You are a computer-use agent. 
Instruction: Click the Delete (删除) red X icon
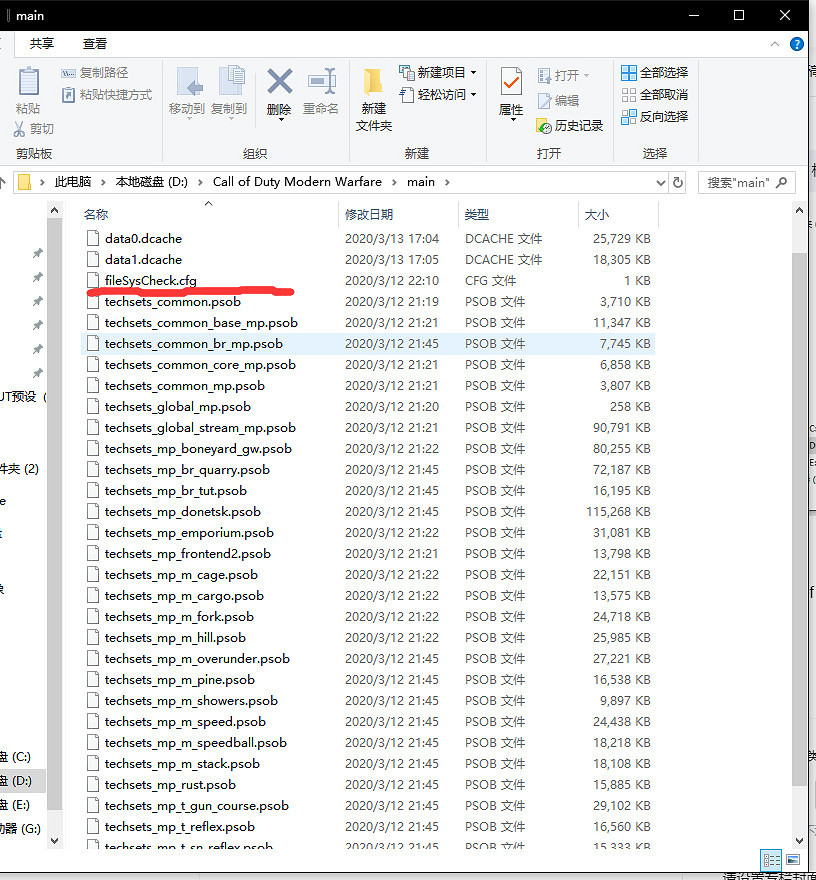pos(279,82)
